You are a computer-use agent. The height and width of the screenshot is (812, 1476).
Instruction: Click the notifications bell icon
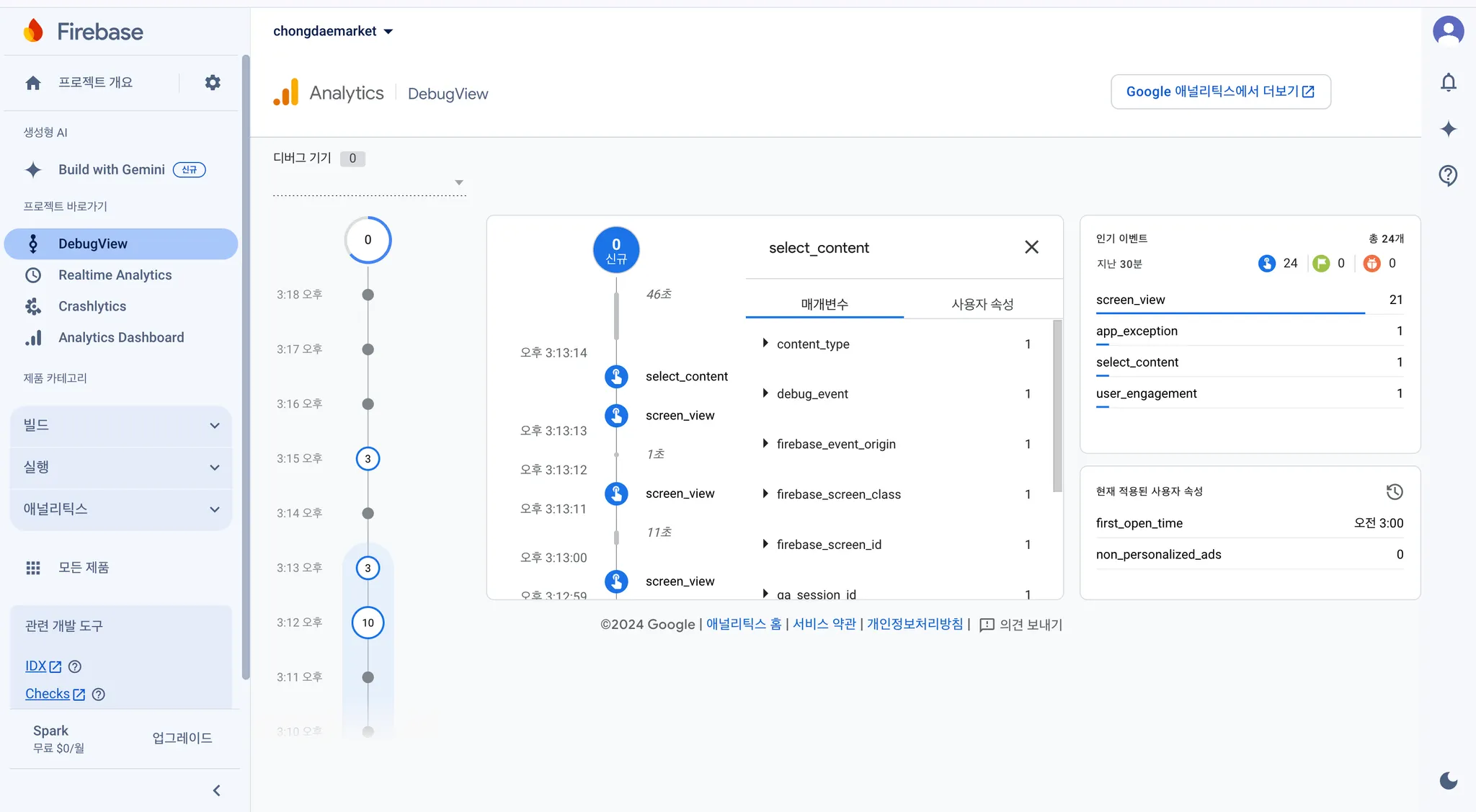(1449, 83)
